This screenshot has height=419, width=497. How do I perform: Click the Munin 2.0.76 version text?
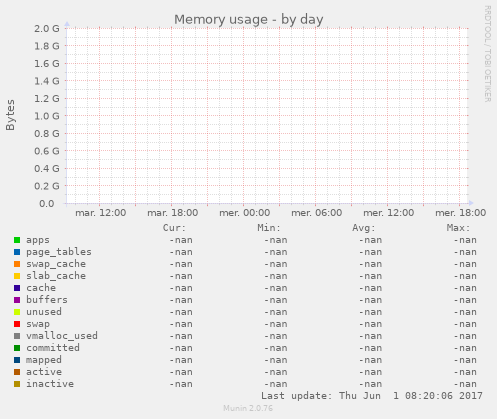(x=248, y=408)
